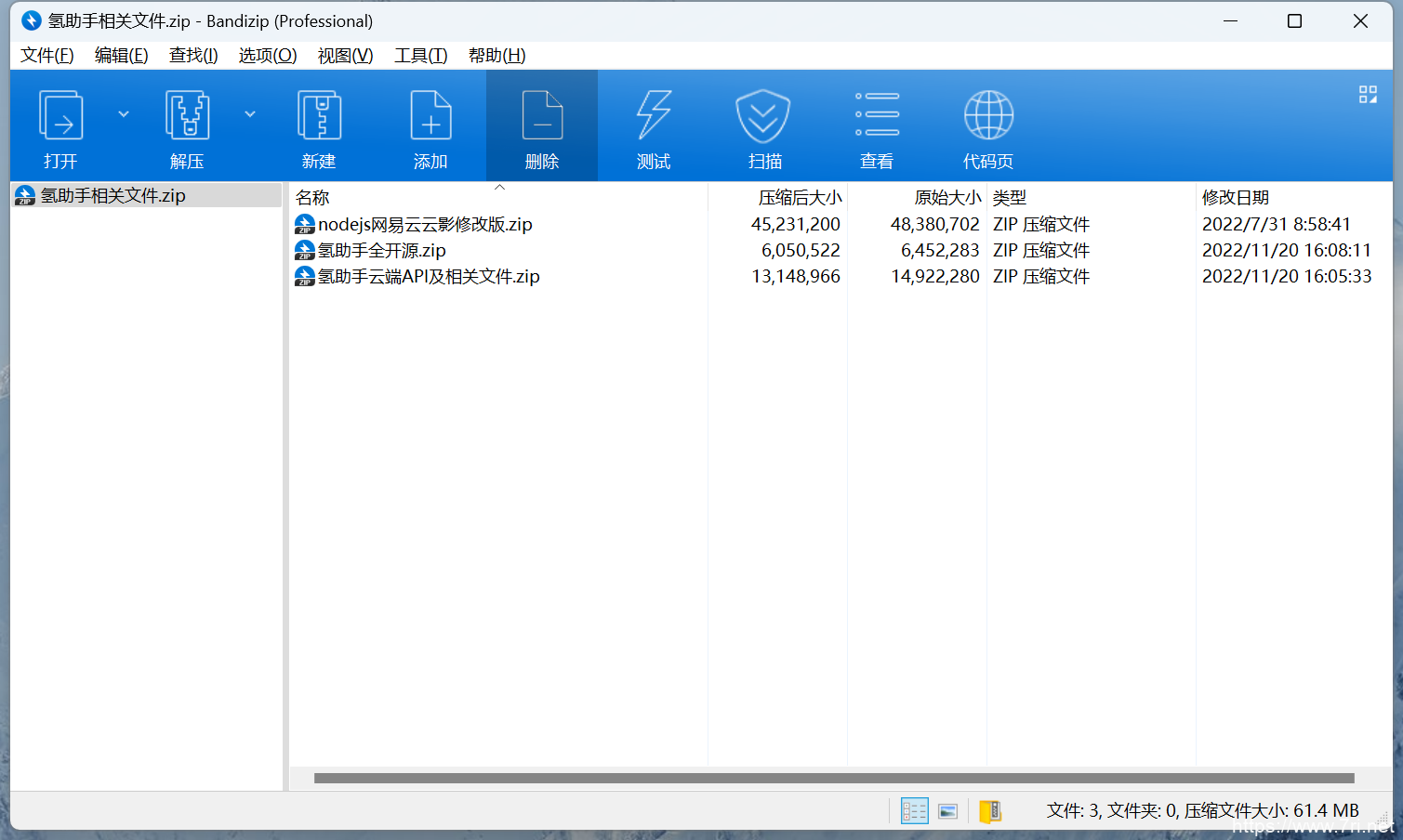Open the 选项(O) menu
The height and width of the screenshot is (840, 1403).
pos(268,56)
